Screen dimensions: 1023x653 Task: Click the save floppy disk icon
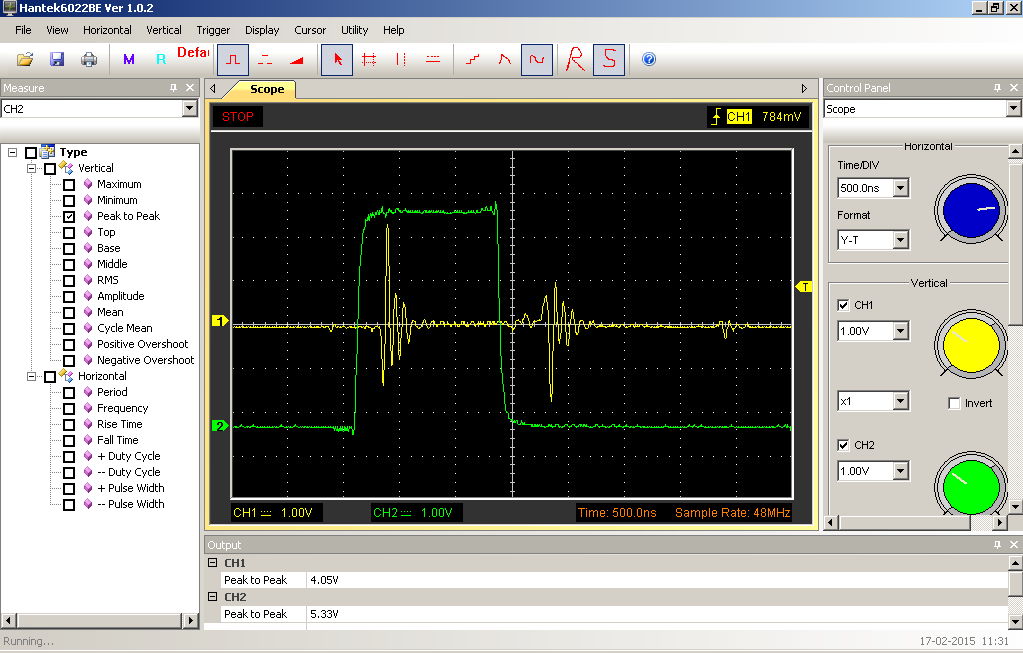[x=57, y=59]
